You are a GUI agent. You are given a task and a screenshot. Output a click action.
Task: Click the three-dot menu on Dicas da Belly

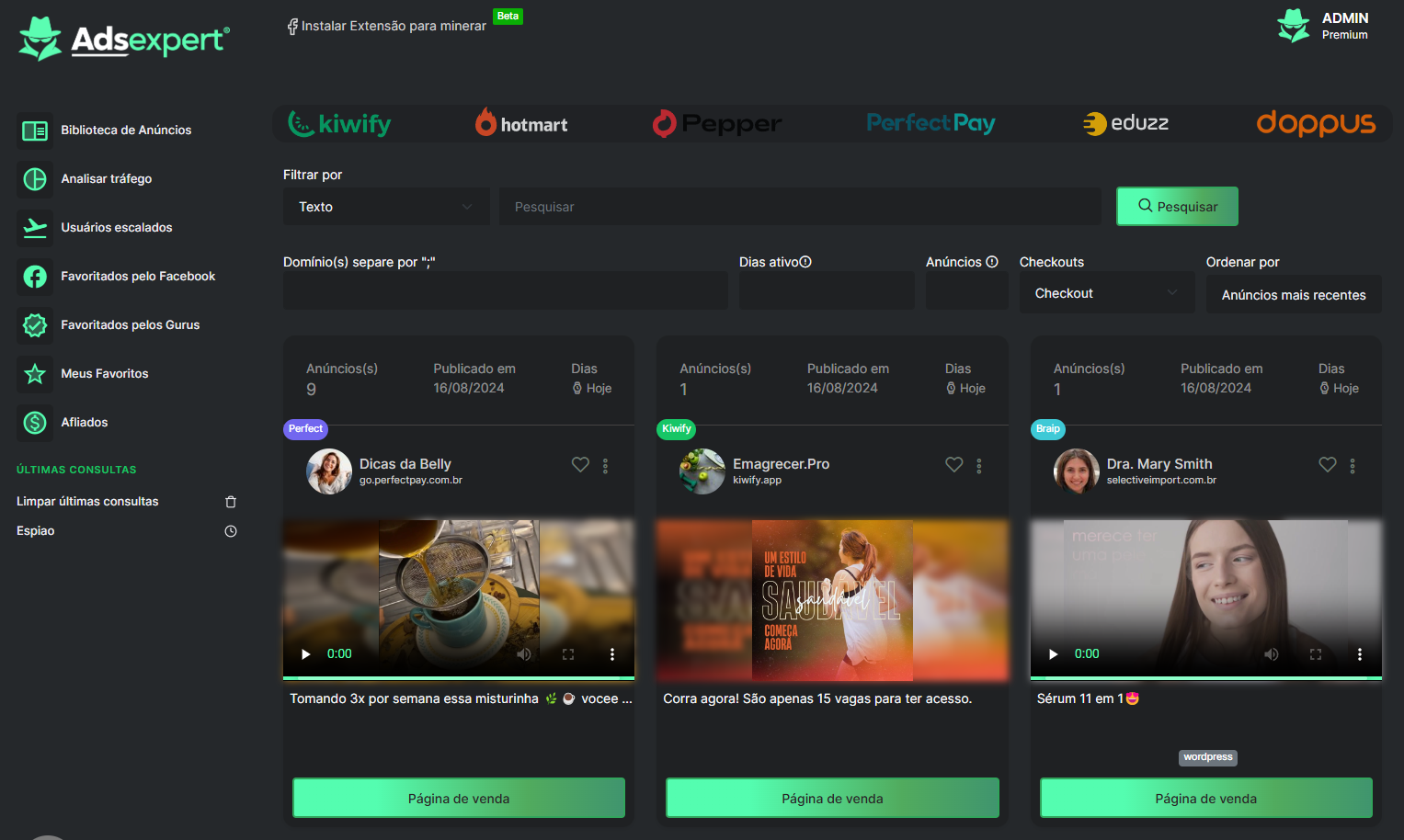pos(605,466)
